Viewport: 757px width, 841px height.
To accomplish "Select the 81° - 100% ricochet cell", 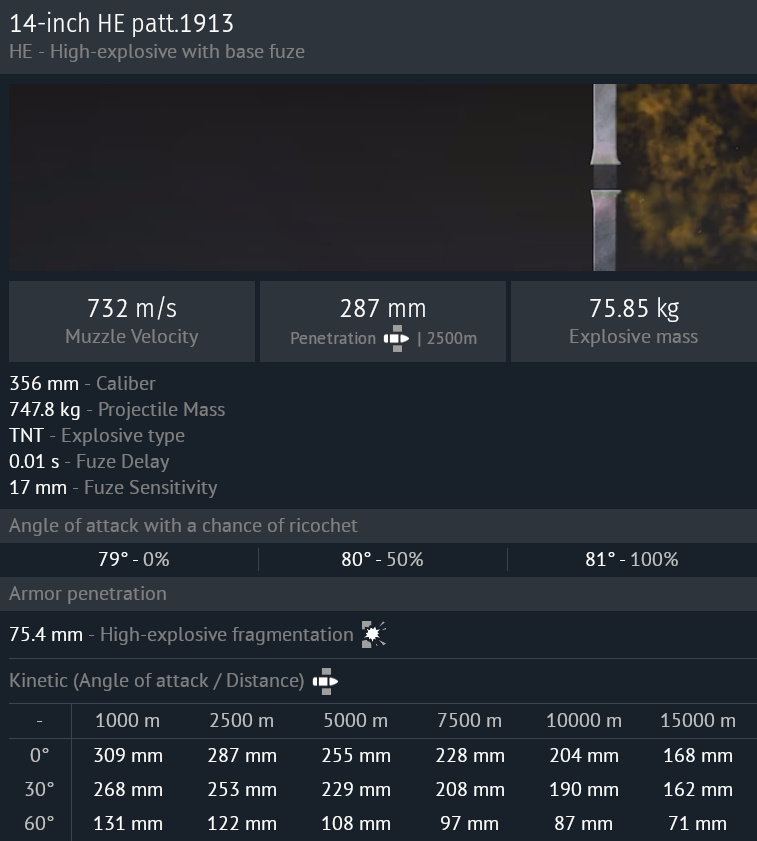I will [x=631, y=559].
